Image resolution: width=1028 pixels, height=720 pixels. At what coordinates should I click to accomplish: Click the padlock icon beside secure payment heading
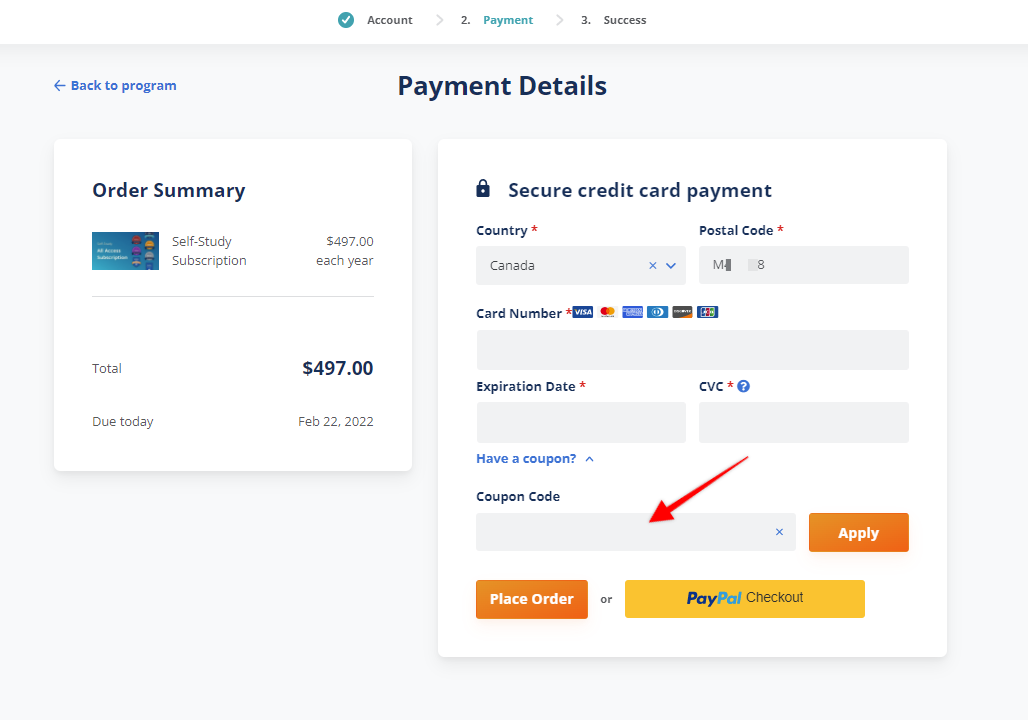click(x=484, y=188)
